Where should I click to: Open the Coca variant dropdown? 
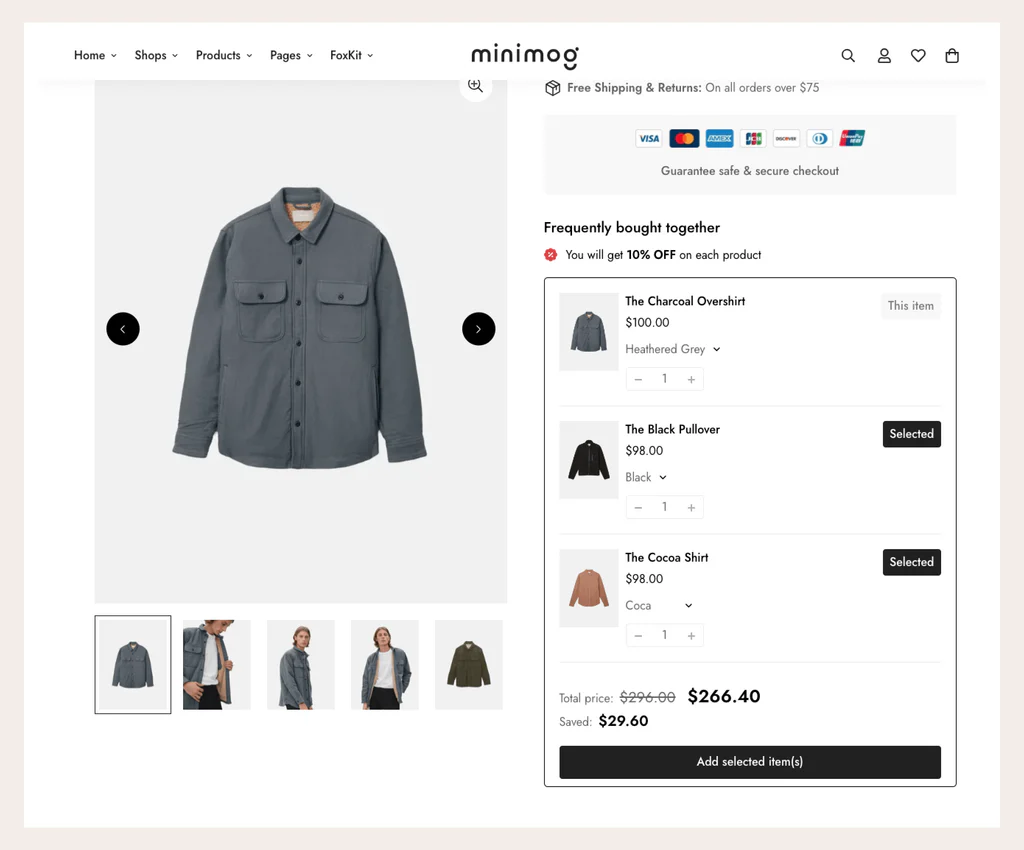[658, 605]
